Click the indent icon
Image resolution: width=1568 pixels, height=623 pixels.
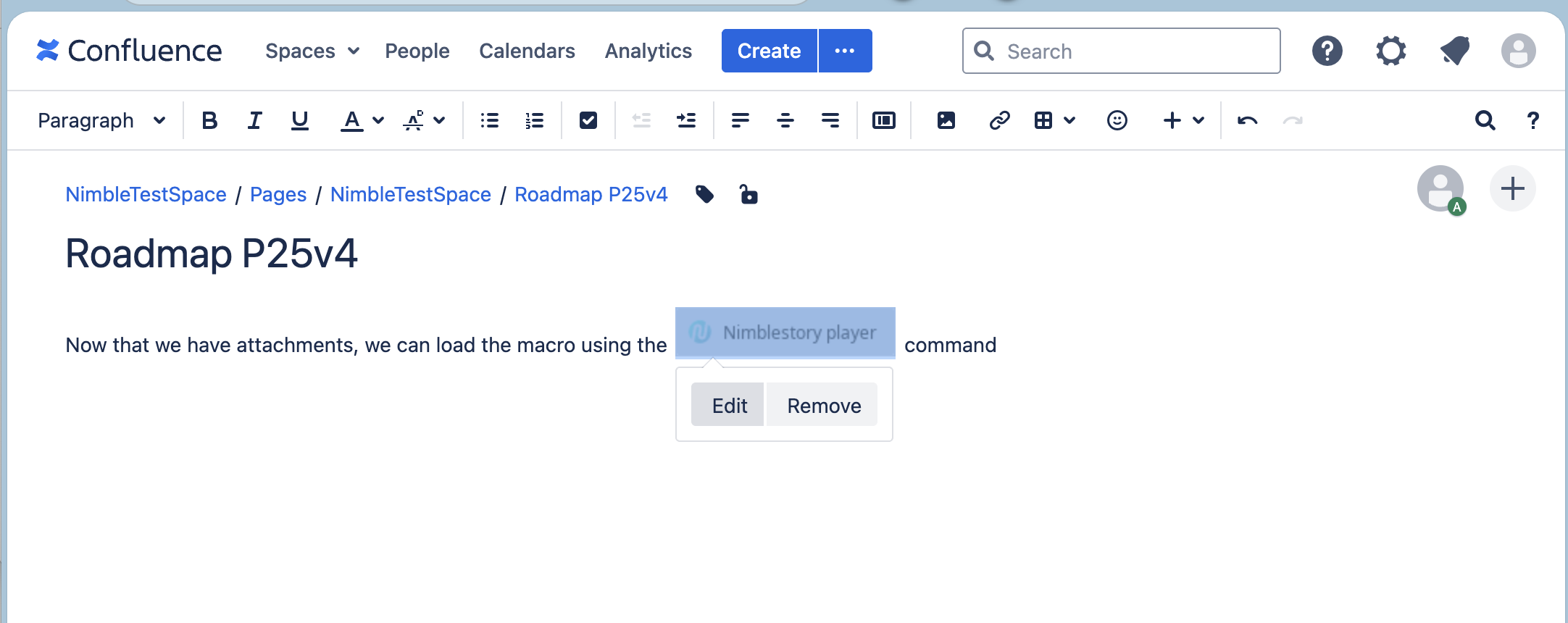[x=686, y=120]
